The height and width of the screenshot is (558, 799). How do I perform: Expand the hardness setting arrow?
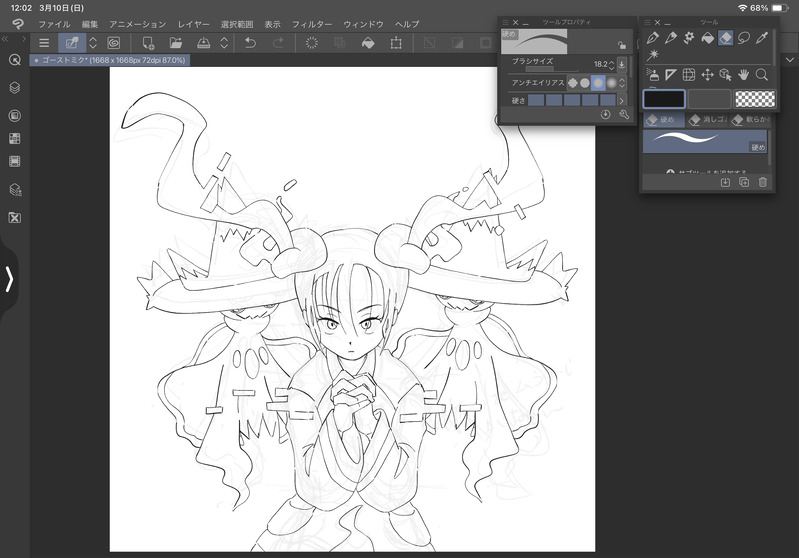tap(622, 100)
